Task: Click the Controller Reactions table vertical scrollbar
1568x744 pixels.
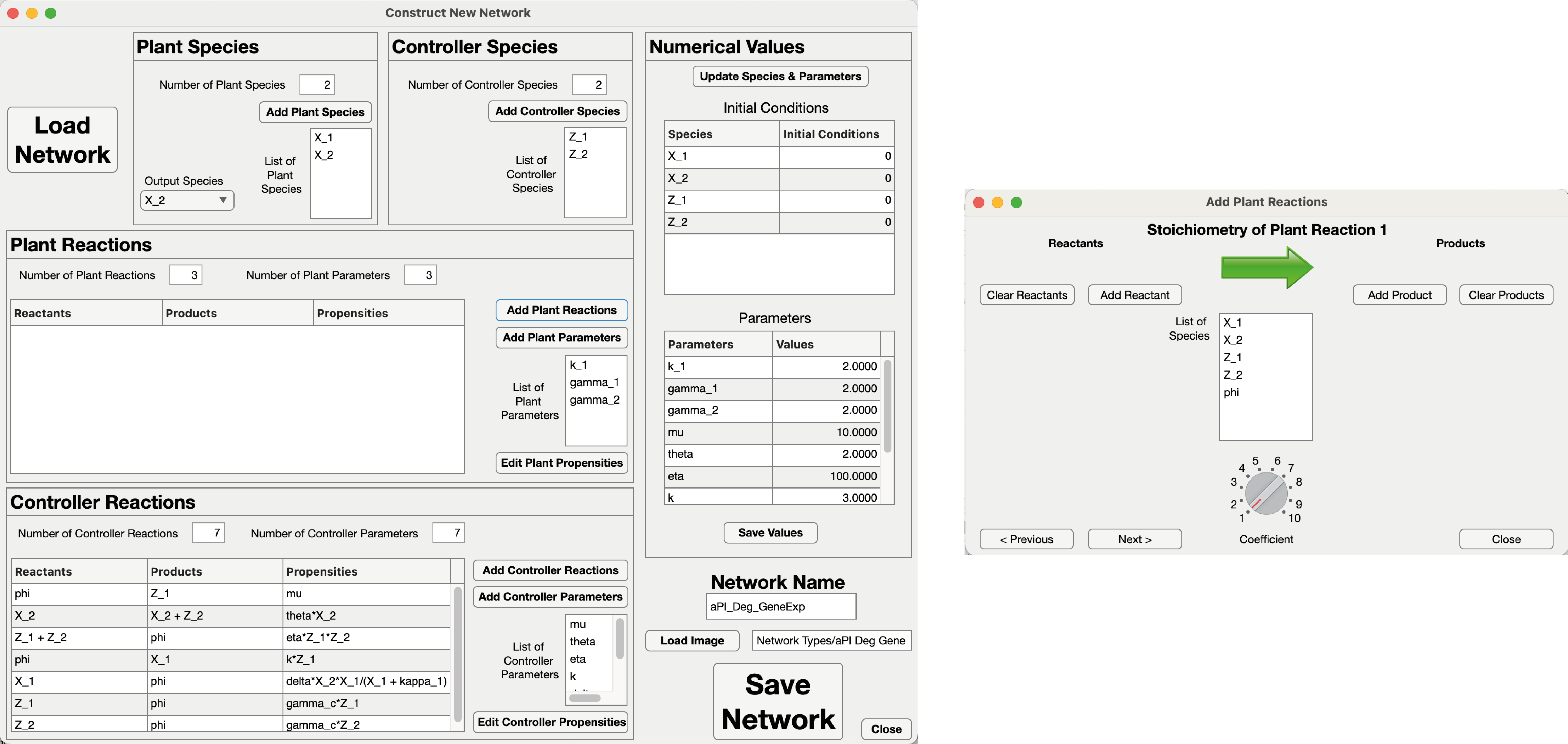Action: [x=458, y=654]
